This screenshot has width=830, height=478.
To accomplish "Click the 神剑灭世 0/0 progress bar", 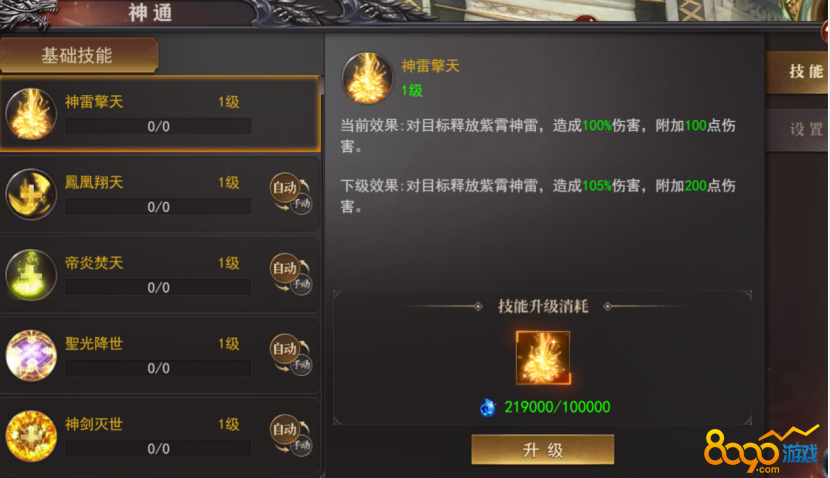I will click(158, 448).
